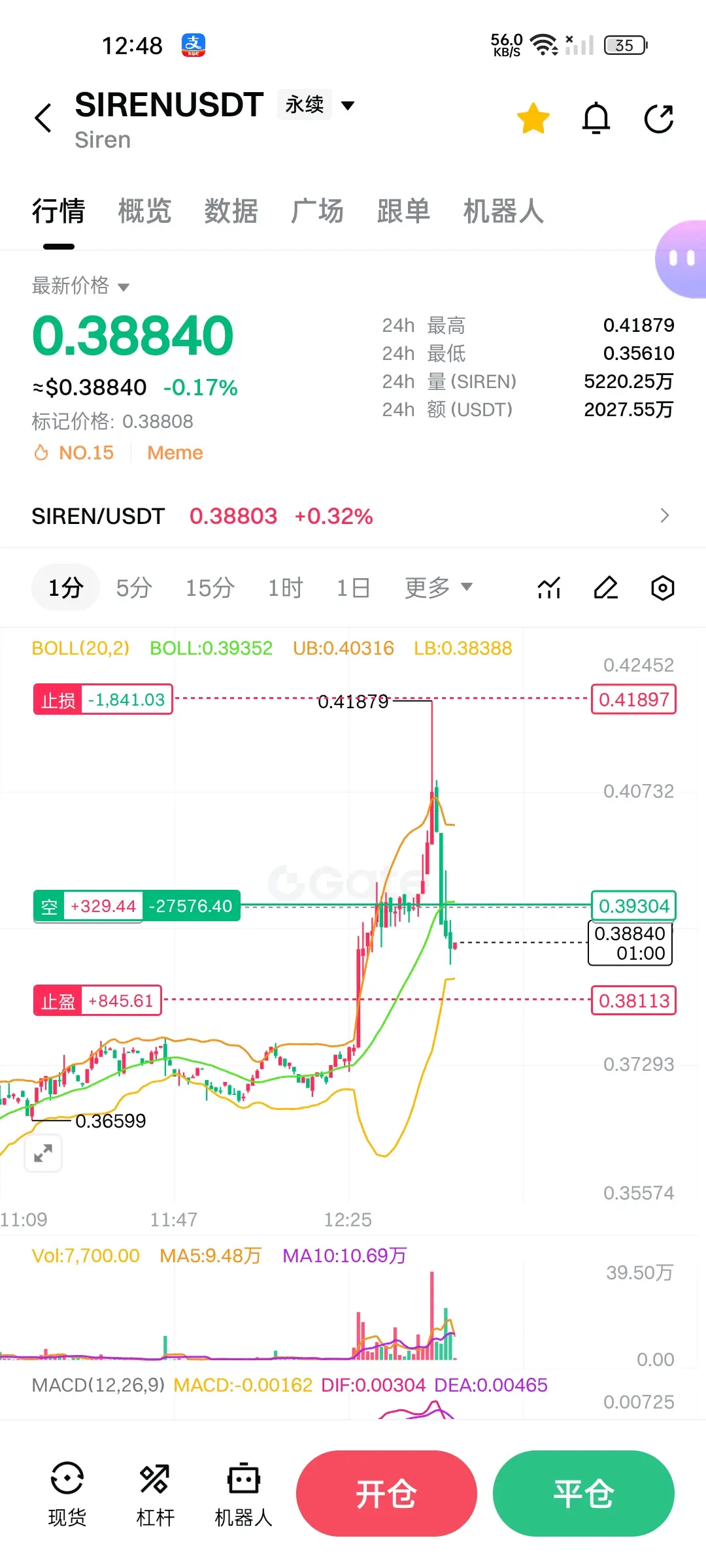Open the 杠杆 leverage trading icon
This screenshot has width=706, height=1568.
[155, 1494]
